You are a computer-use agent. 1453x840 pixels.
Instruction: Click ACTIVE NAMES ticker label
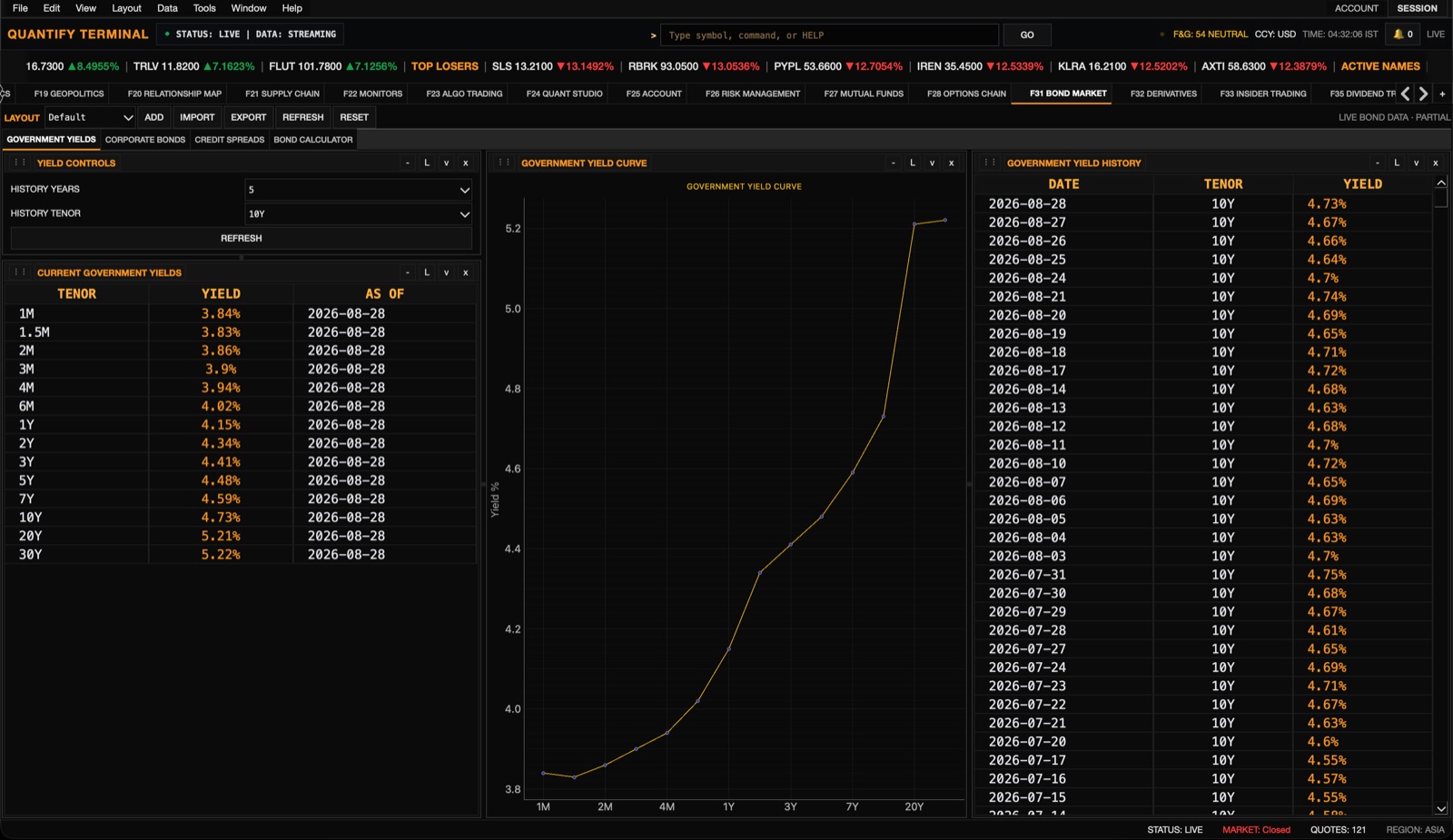pos(1380,66)
